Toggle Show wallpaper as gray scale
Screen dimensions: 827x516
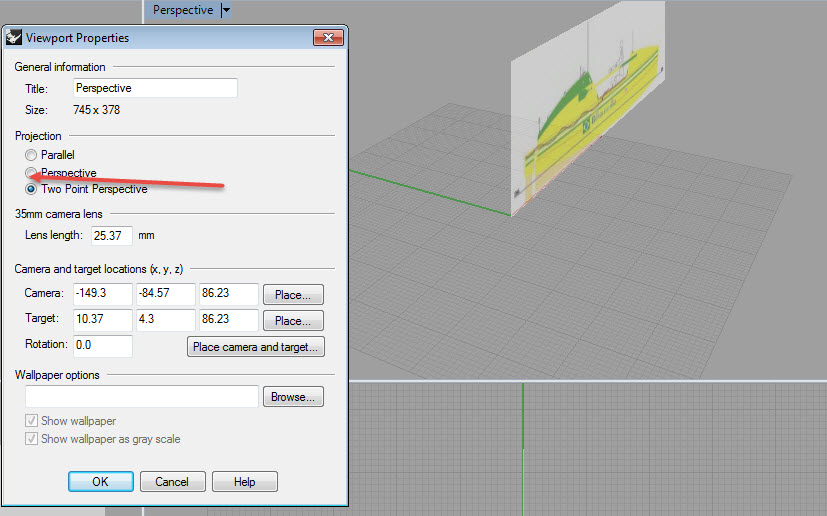tap(32, 439)
